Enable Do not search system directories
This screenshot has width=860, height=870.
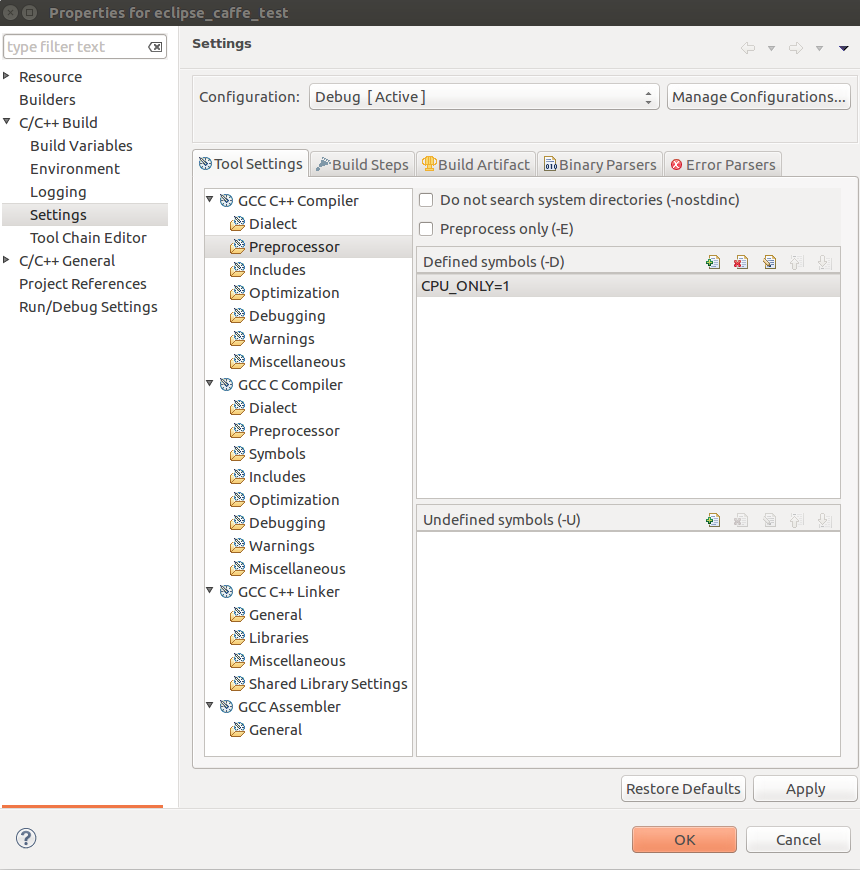426,200
